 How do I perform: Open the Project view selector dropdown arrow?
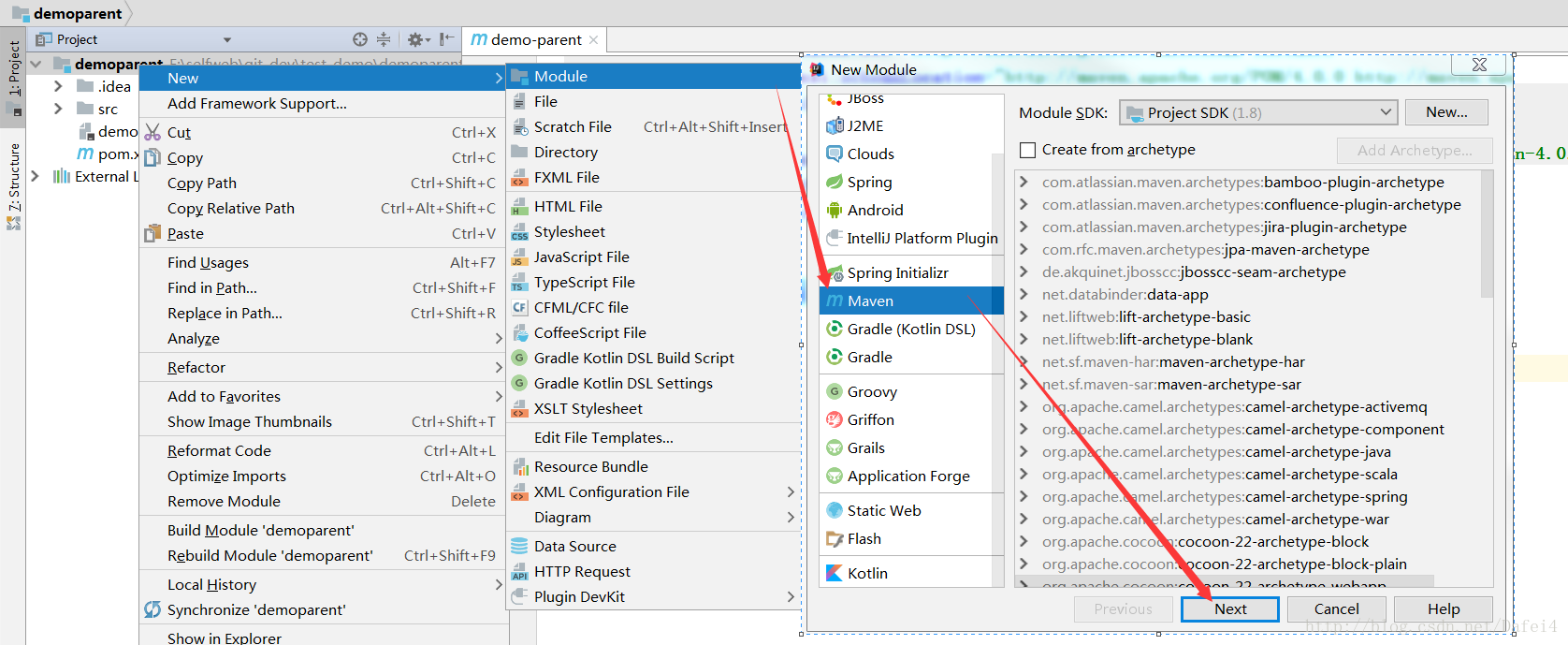coord(227,39)
